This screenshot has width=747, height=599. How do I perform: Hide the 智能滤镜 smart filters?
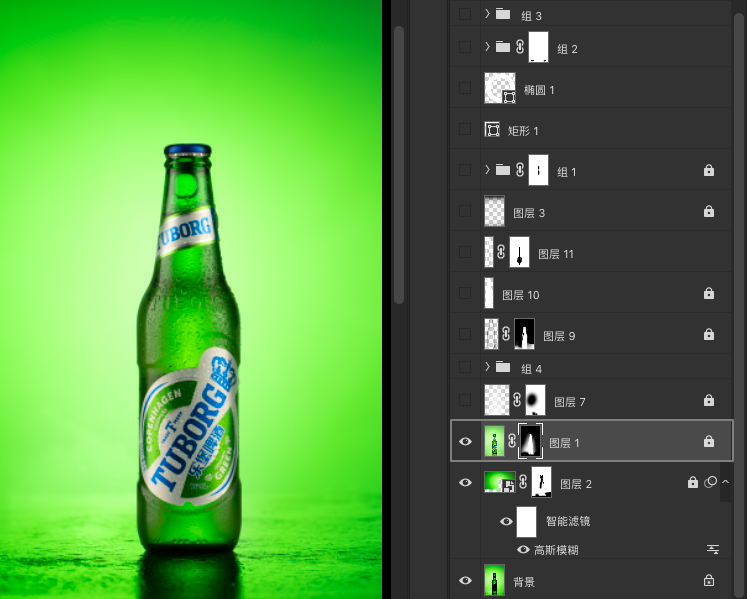pos(506,521)
